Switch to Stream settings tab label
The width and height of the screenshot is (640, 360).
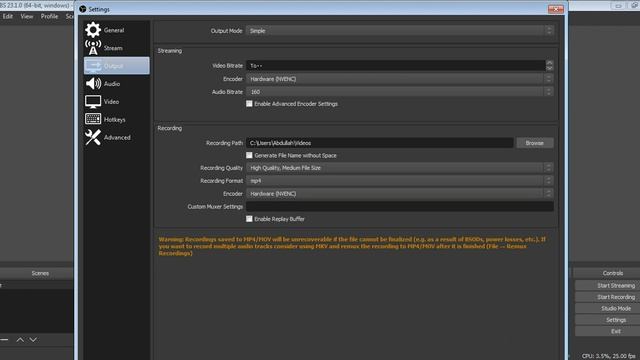pos(113,48)
